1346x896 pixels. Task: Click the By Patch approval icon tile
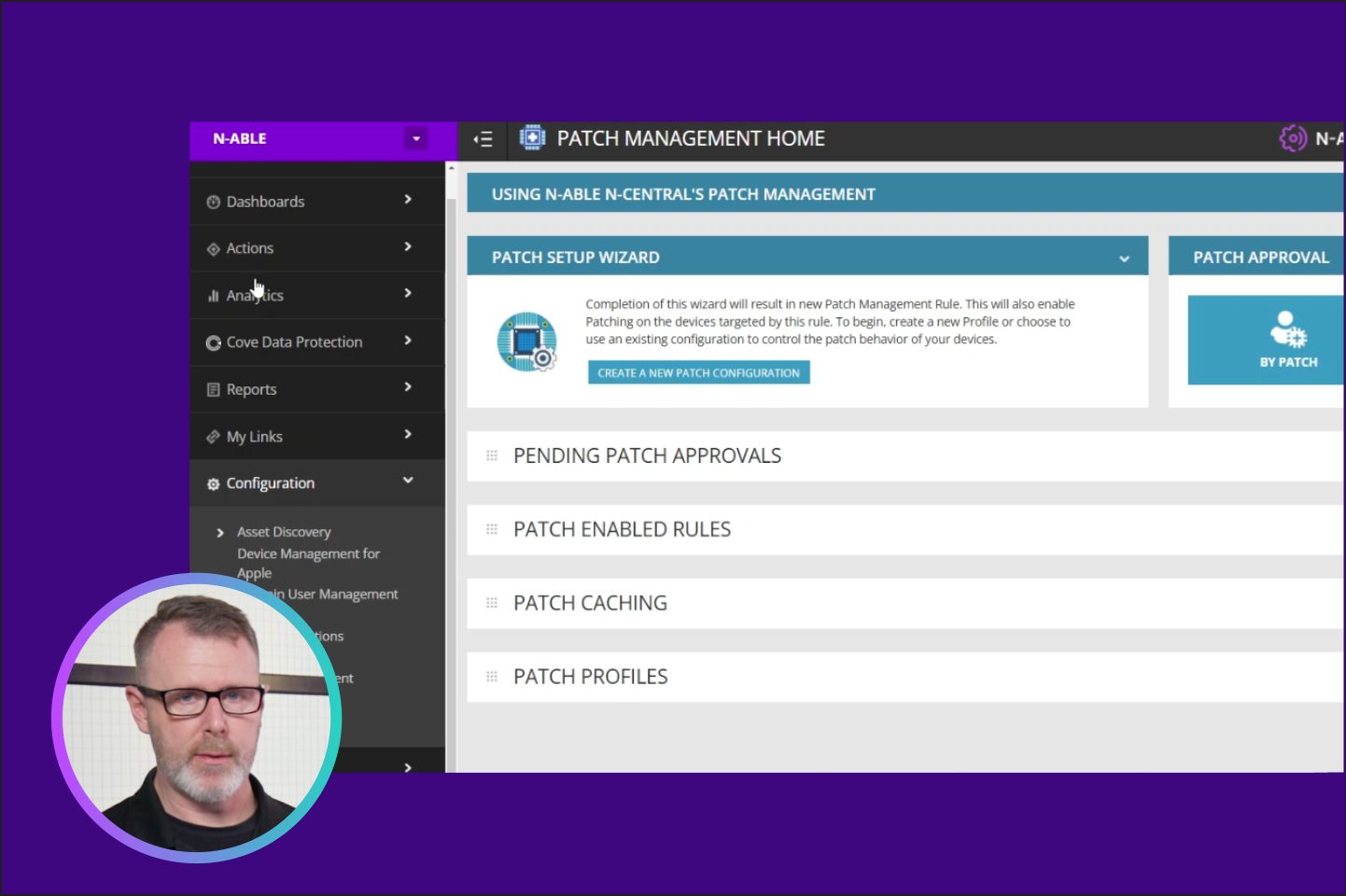tap(1287, 340)
